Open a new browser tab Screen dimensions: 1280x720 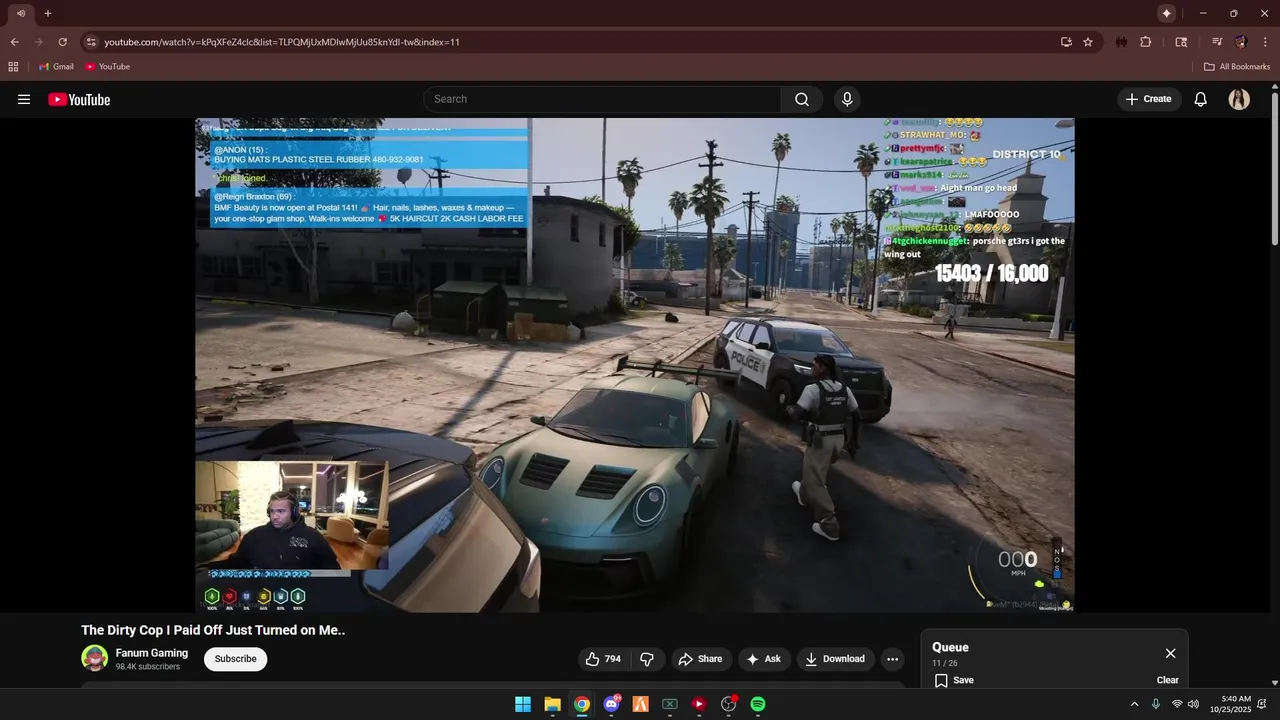coord(47,13)
